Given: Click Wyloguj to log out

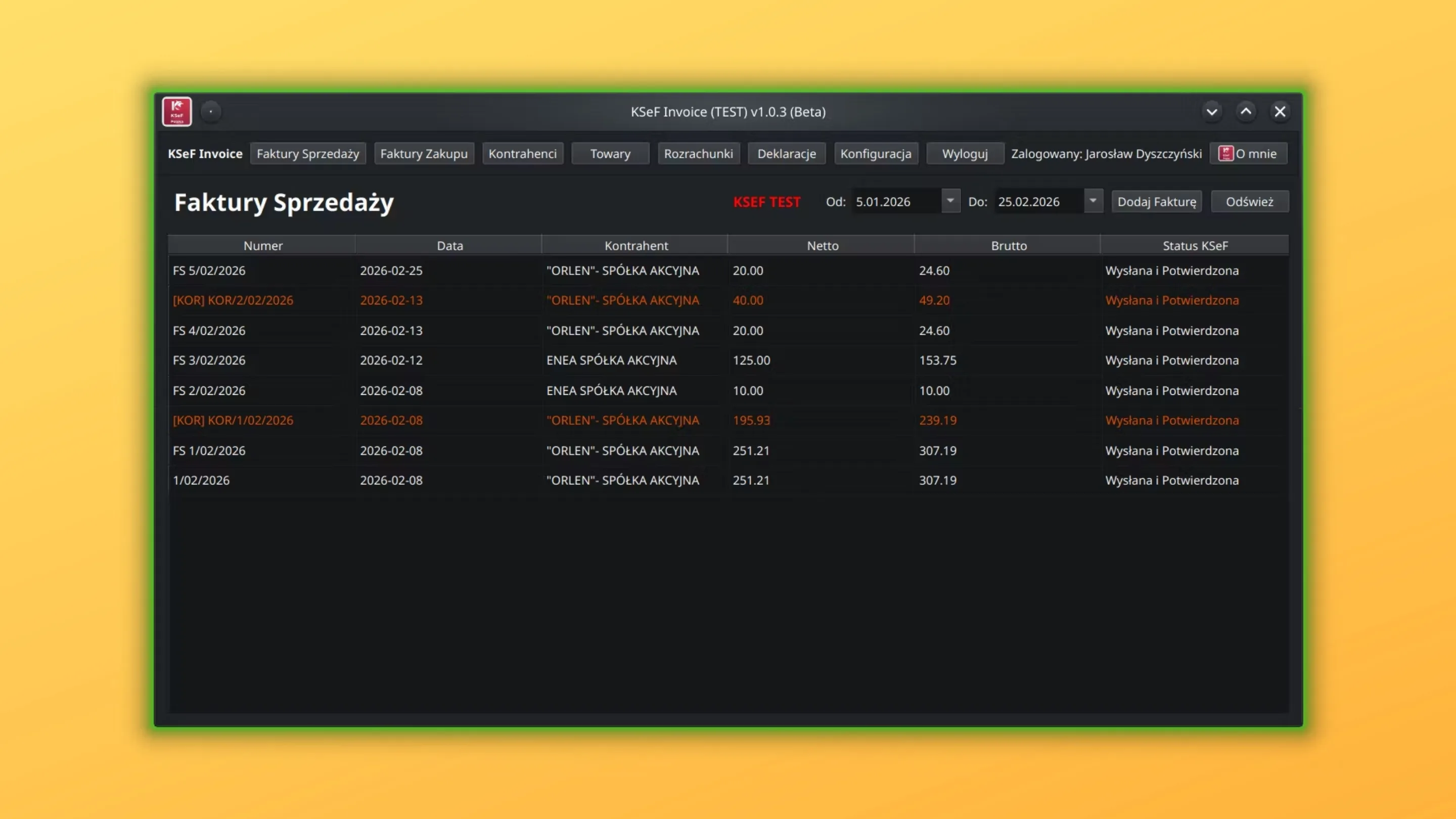Looking at the screenshot, I should [x=965, y=153].
